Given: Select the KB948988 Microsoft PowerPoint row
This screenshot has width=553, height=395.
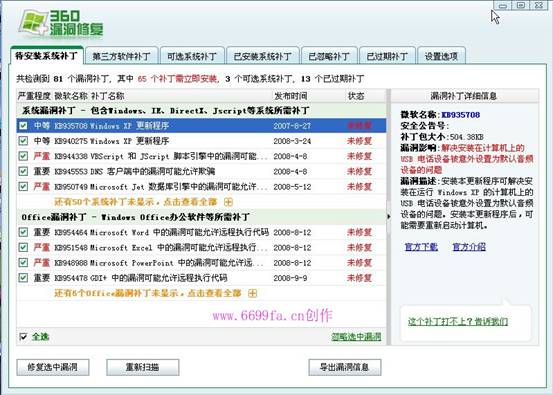Looking at the screenshot, I should click(201, 262).
